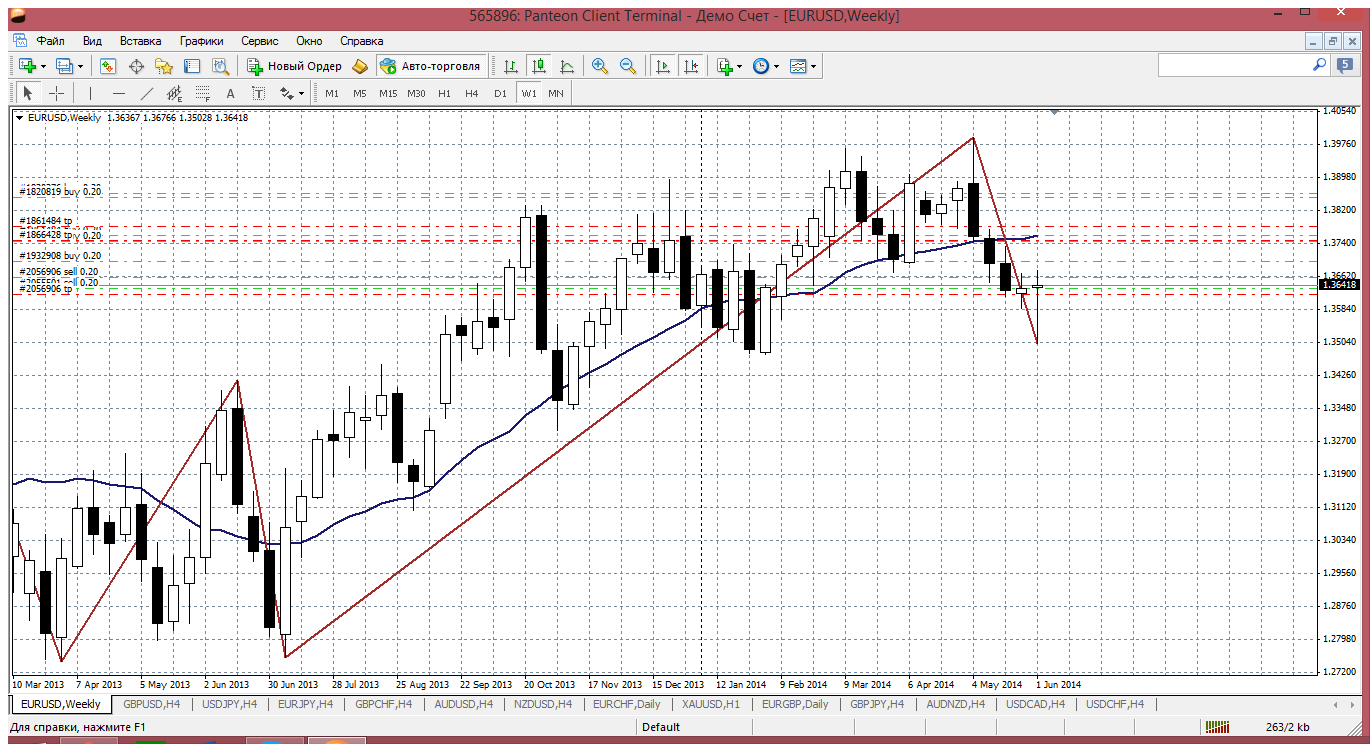Open the Вставка menu
The width and height of the screenshot is (1370, 744).
click(x=140, y=41)
